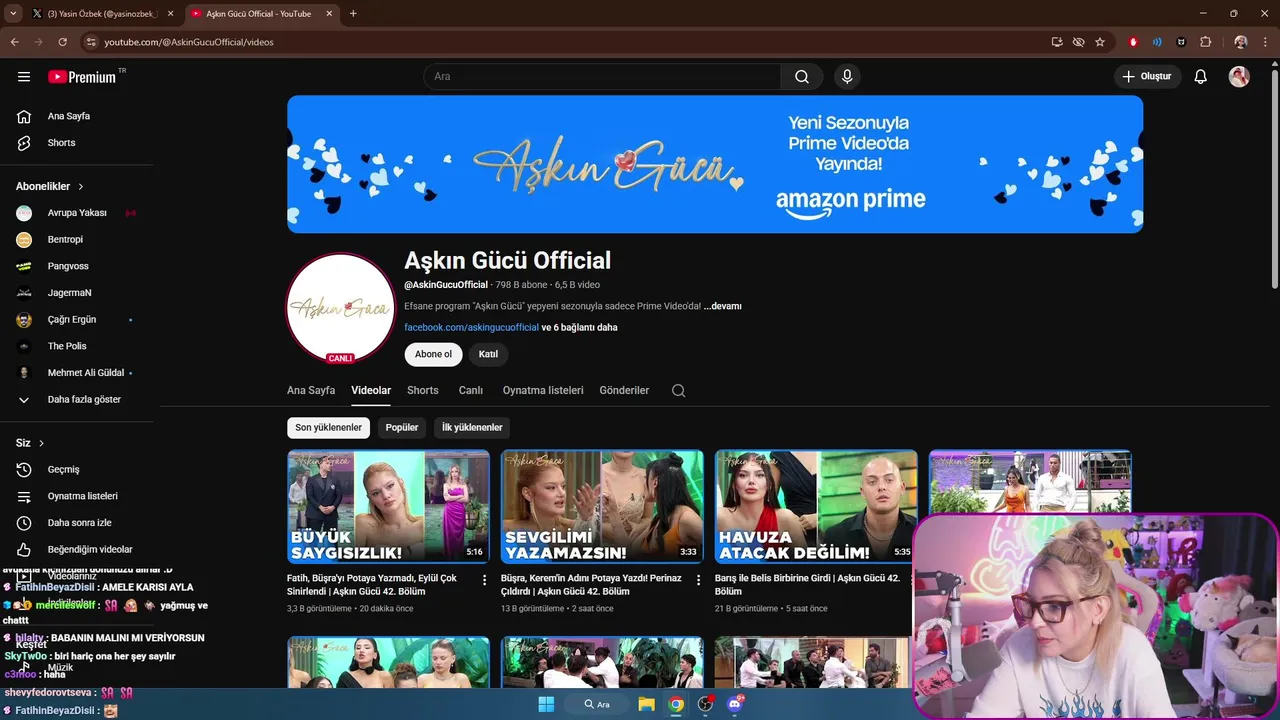Image resolution: width=1280 pixels, height=720 pixels.
Task: Open the black cat extension icon
Action: point(1181,42)
